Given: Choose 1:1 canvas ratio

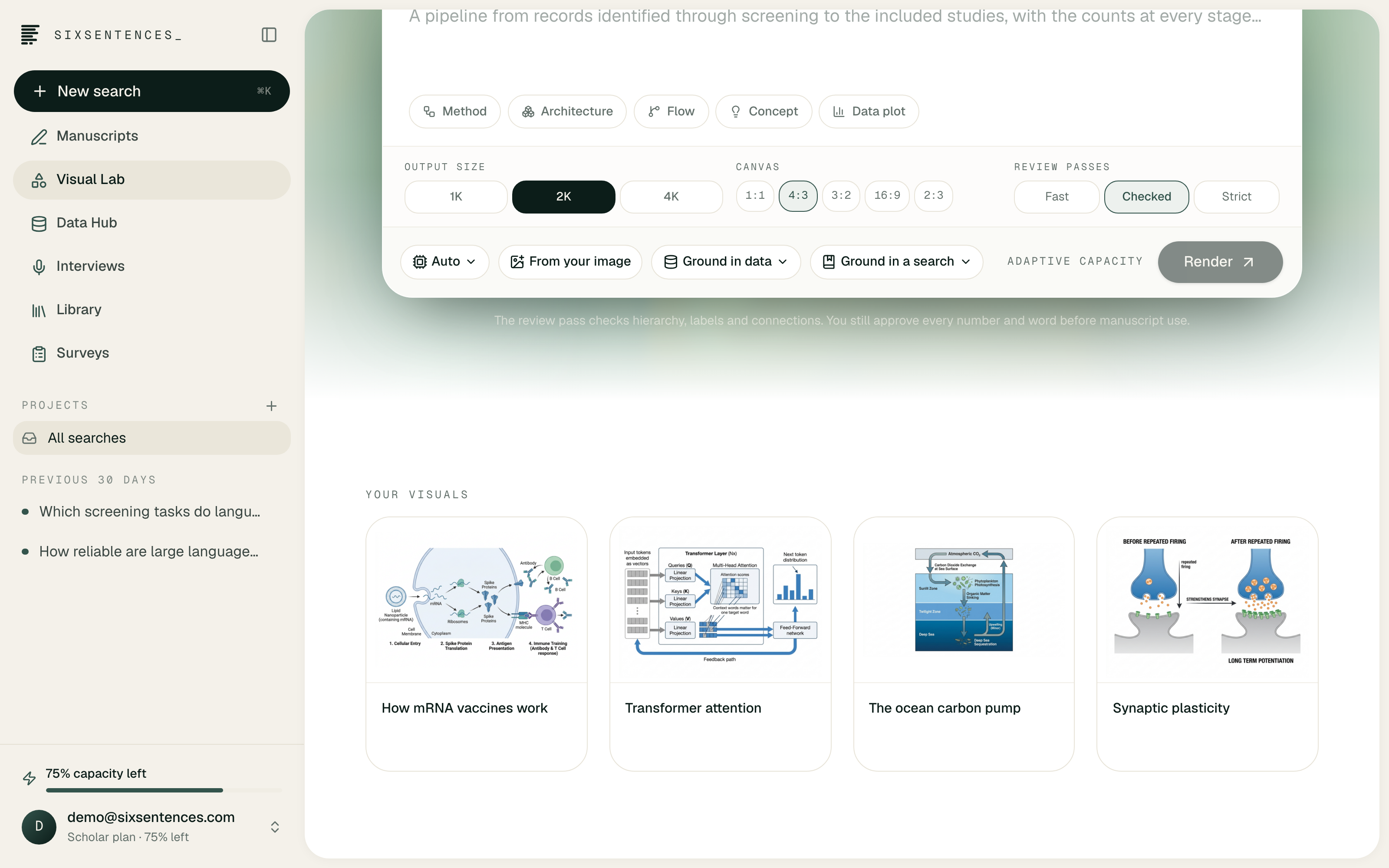Looking at the screenshot, I should pos(755,196).
